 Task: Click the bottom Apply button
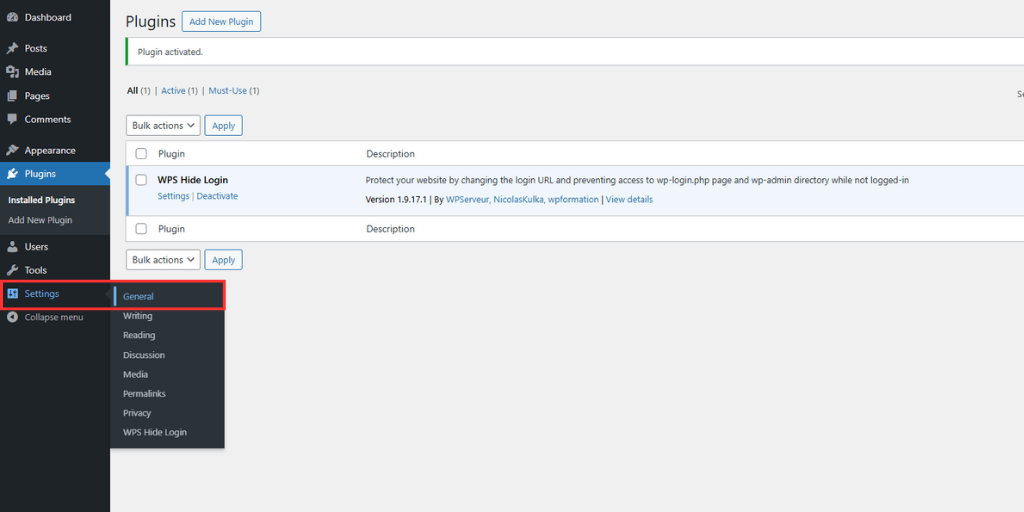click(223, 260)
